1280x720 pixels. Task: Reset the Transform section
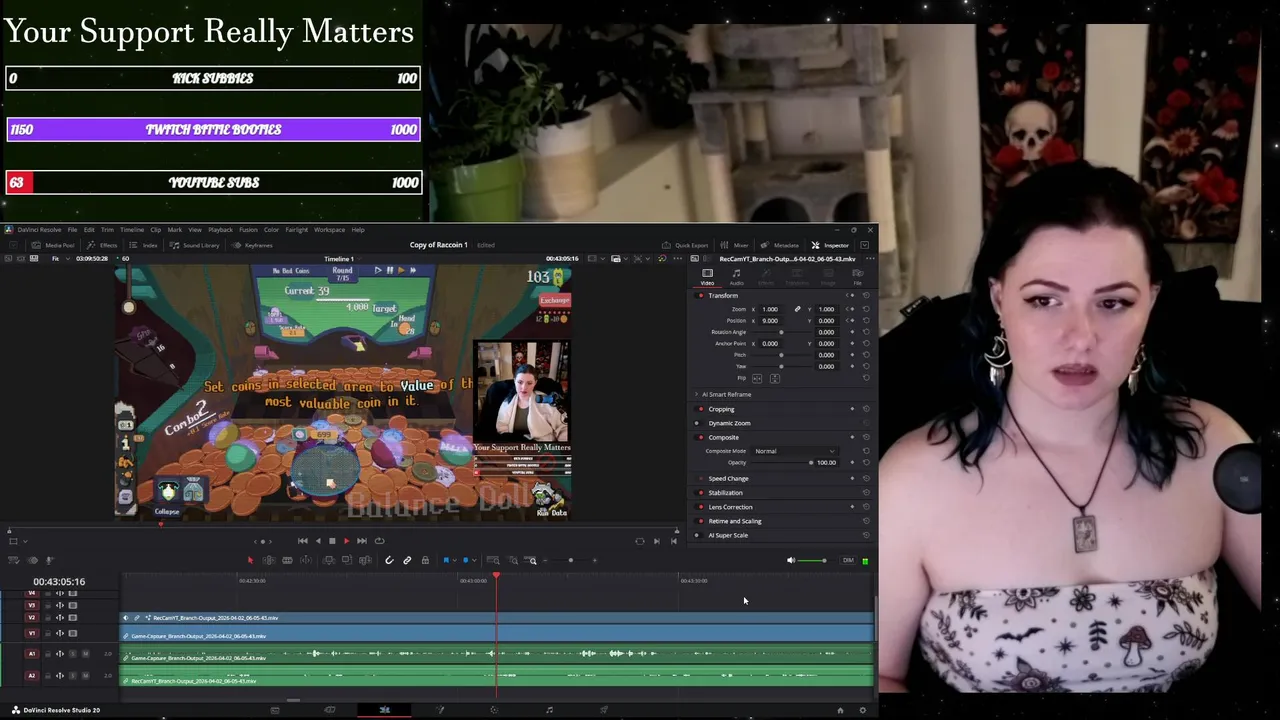866,296
